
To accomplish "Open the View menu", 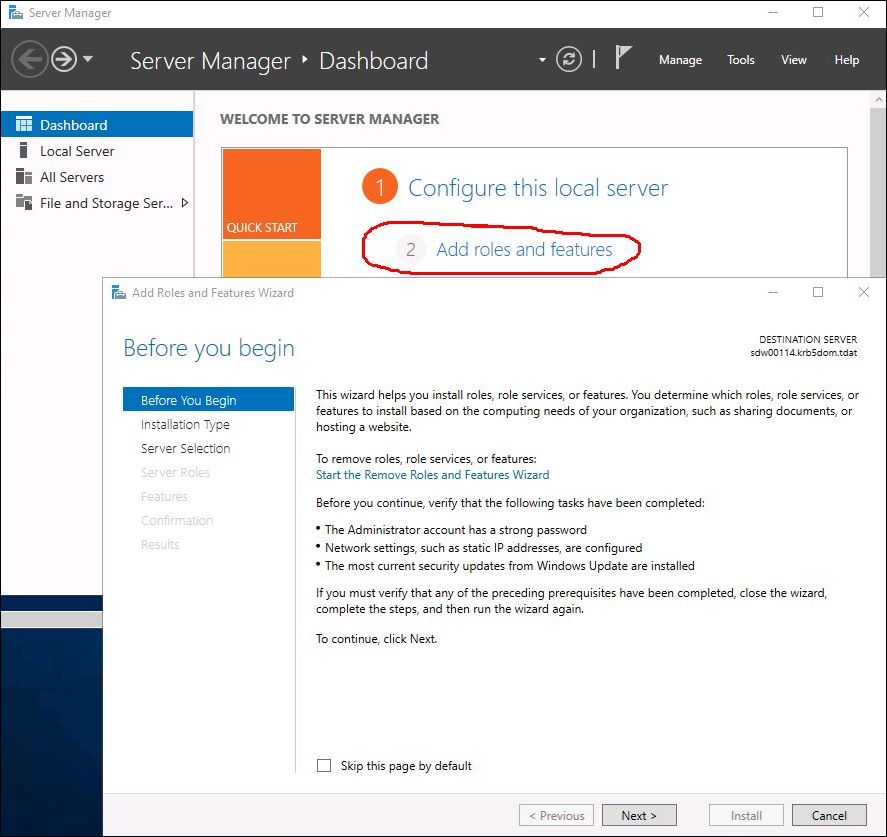I will pyautogui.click(x=794, y=60).
